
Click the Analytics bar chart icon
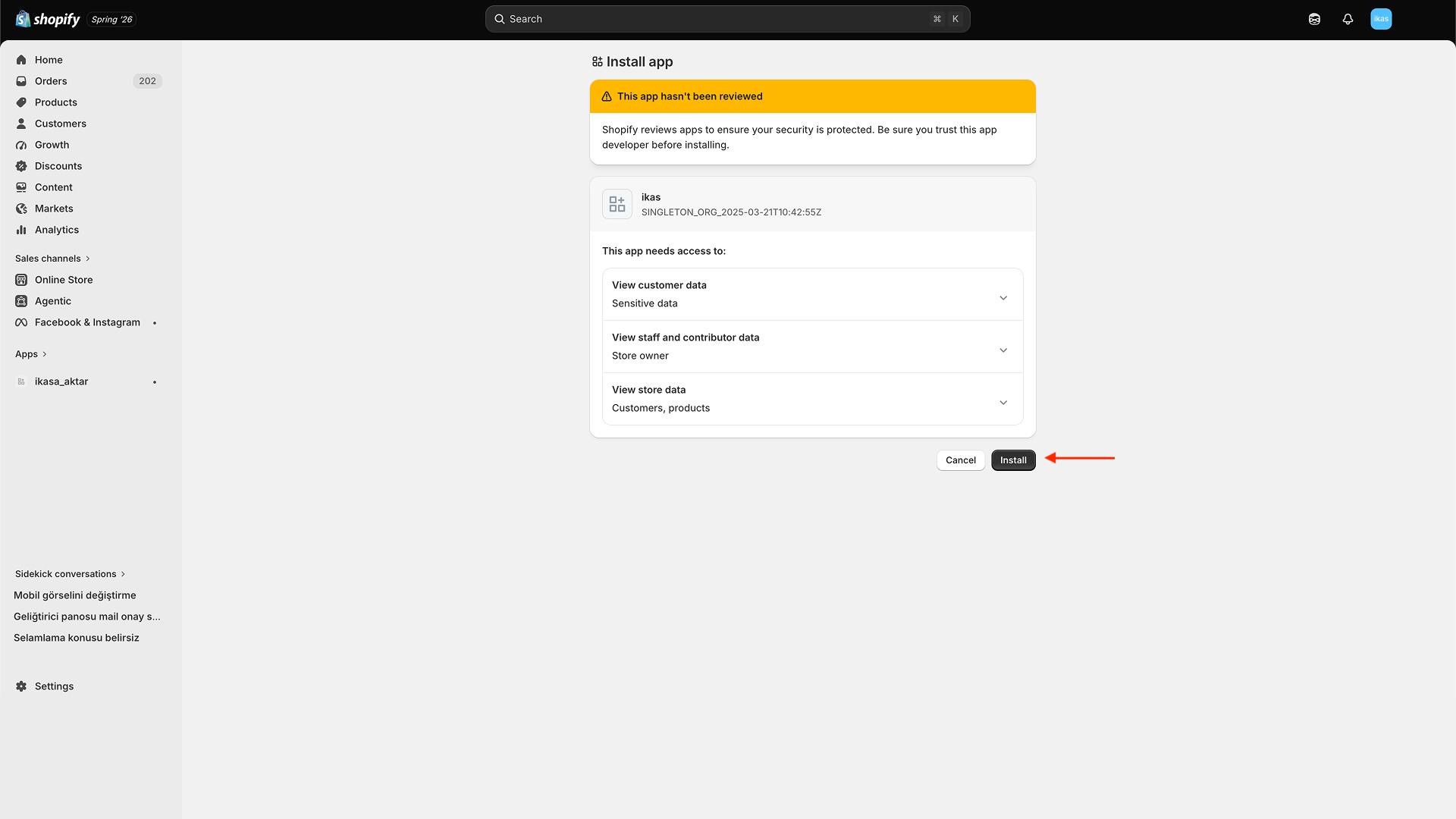(21, 230)
